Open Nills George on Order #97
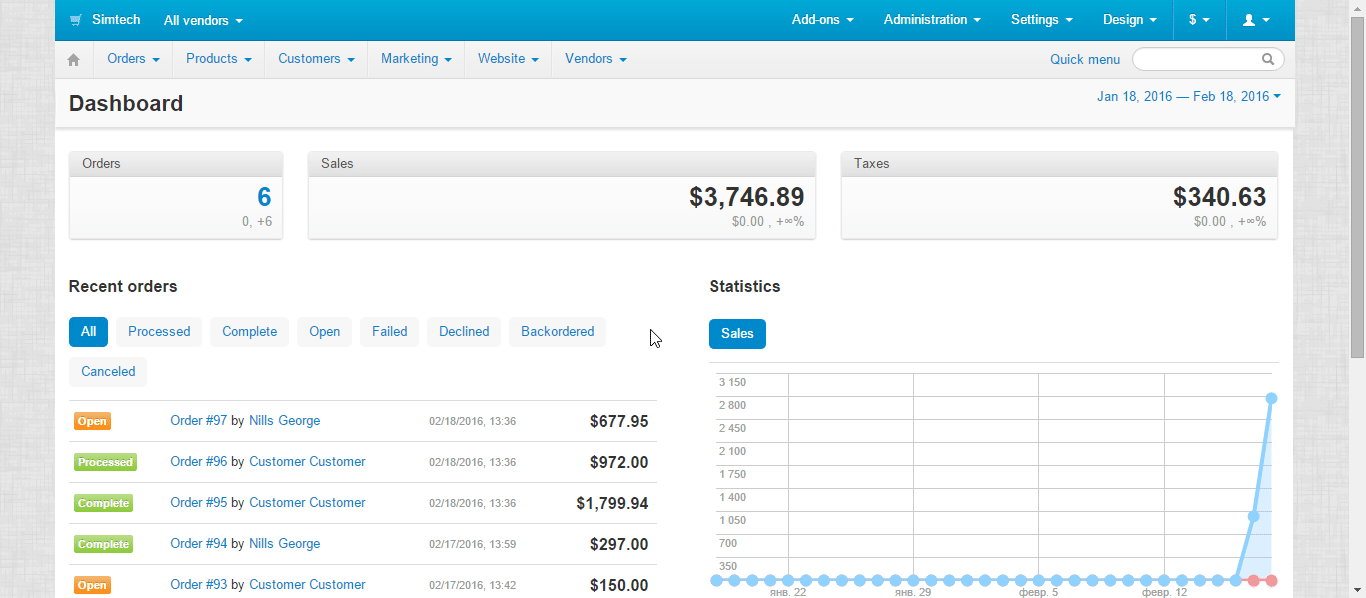This screenshot has height=598, width=1366. [285, 421]
